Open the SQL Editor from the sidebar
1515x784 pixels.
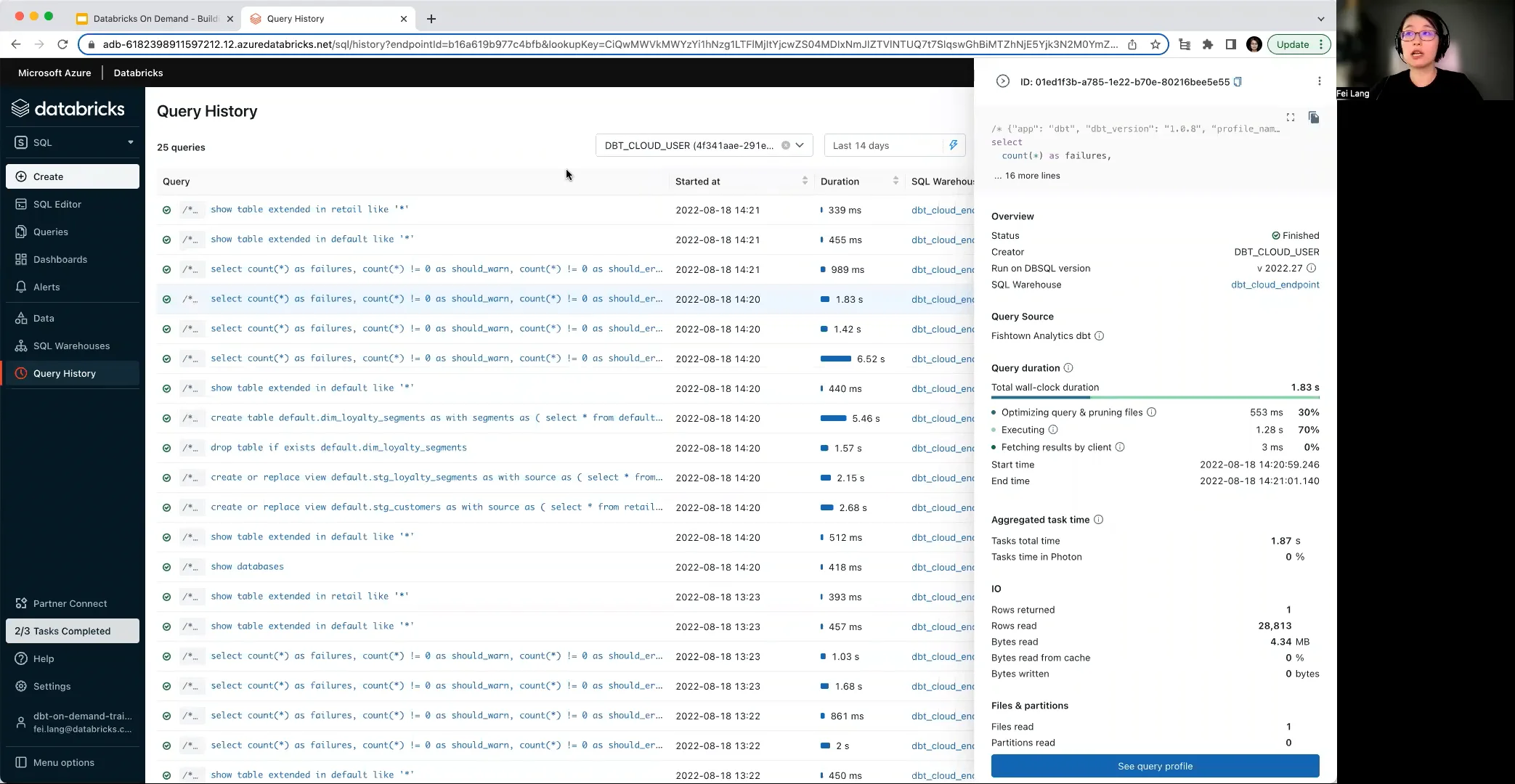tap(57, 204)
